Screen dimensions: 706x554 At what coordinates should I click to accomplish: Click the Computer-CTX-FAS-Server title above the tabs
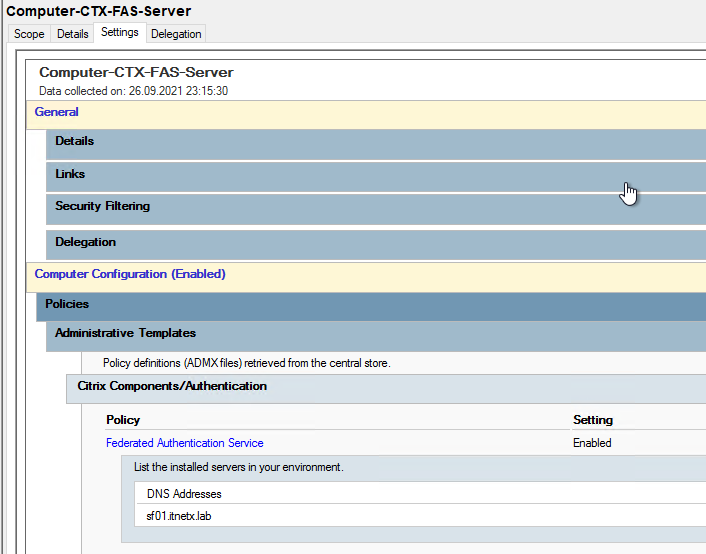[99, 11]
